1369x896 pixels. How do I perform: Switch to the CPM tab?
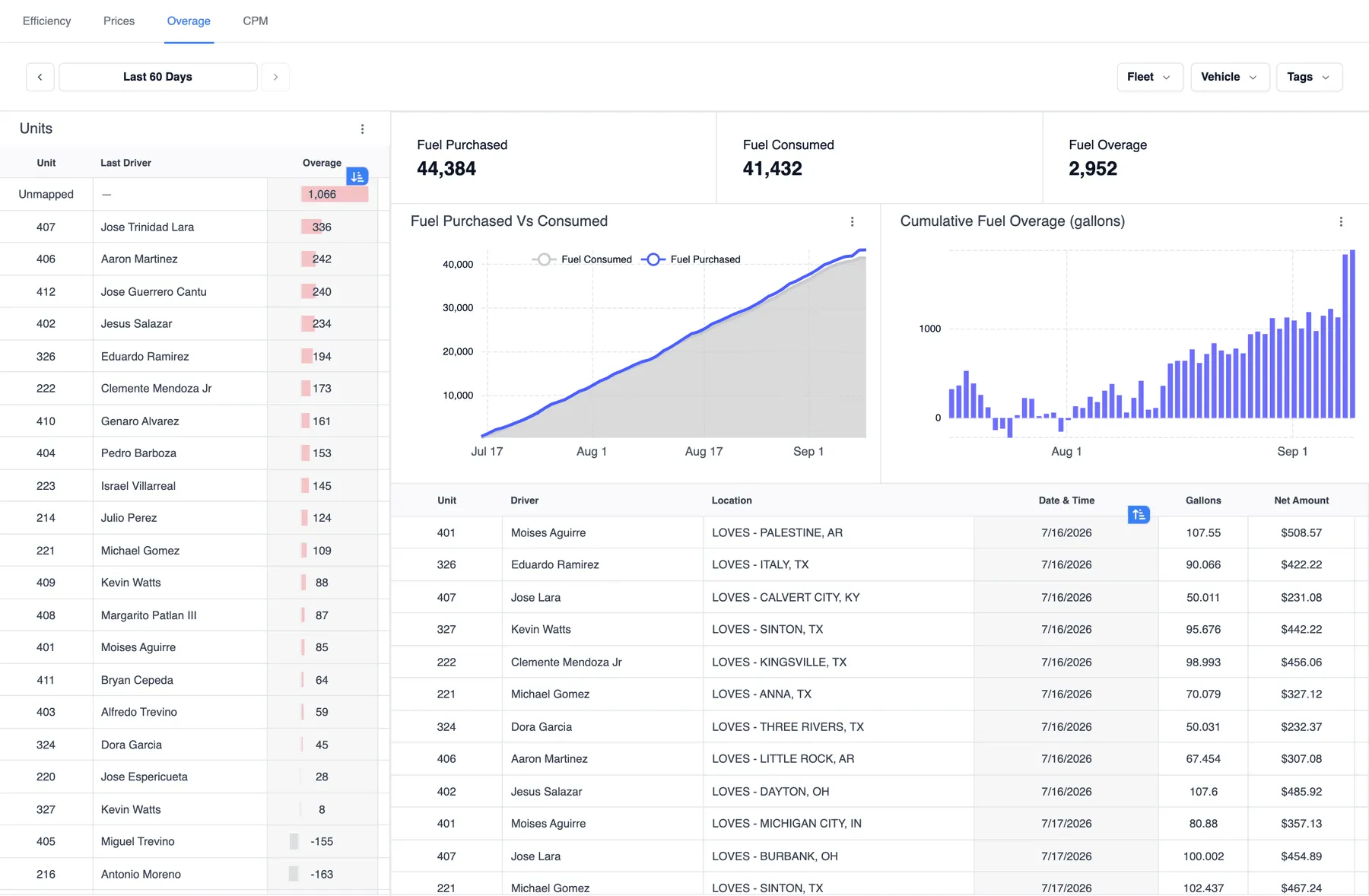256,21
